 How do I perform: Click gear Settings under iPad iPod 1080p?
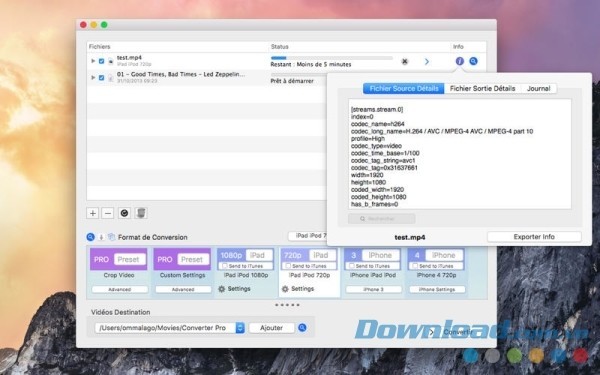coord(234,289)
